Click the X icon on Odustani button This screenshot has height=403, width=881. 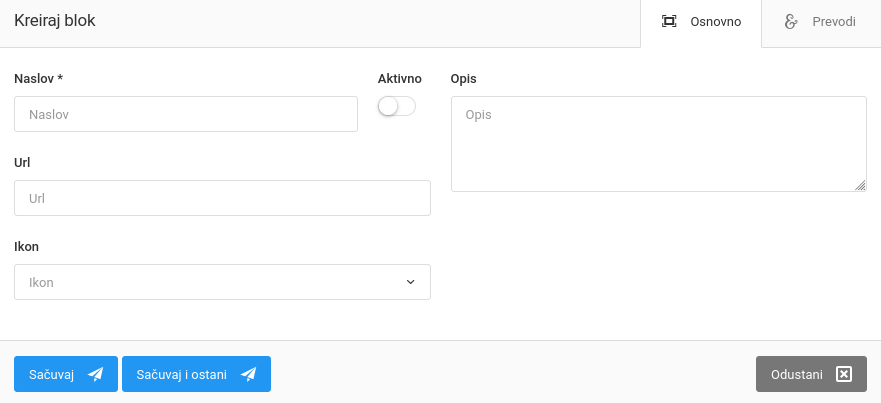coord(843,374)
